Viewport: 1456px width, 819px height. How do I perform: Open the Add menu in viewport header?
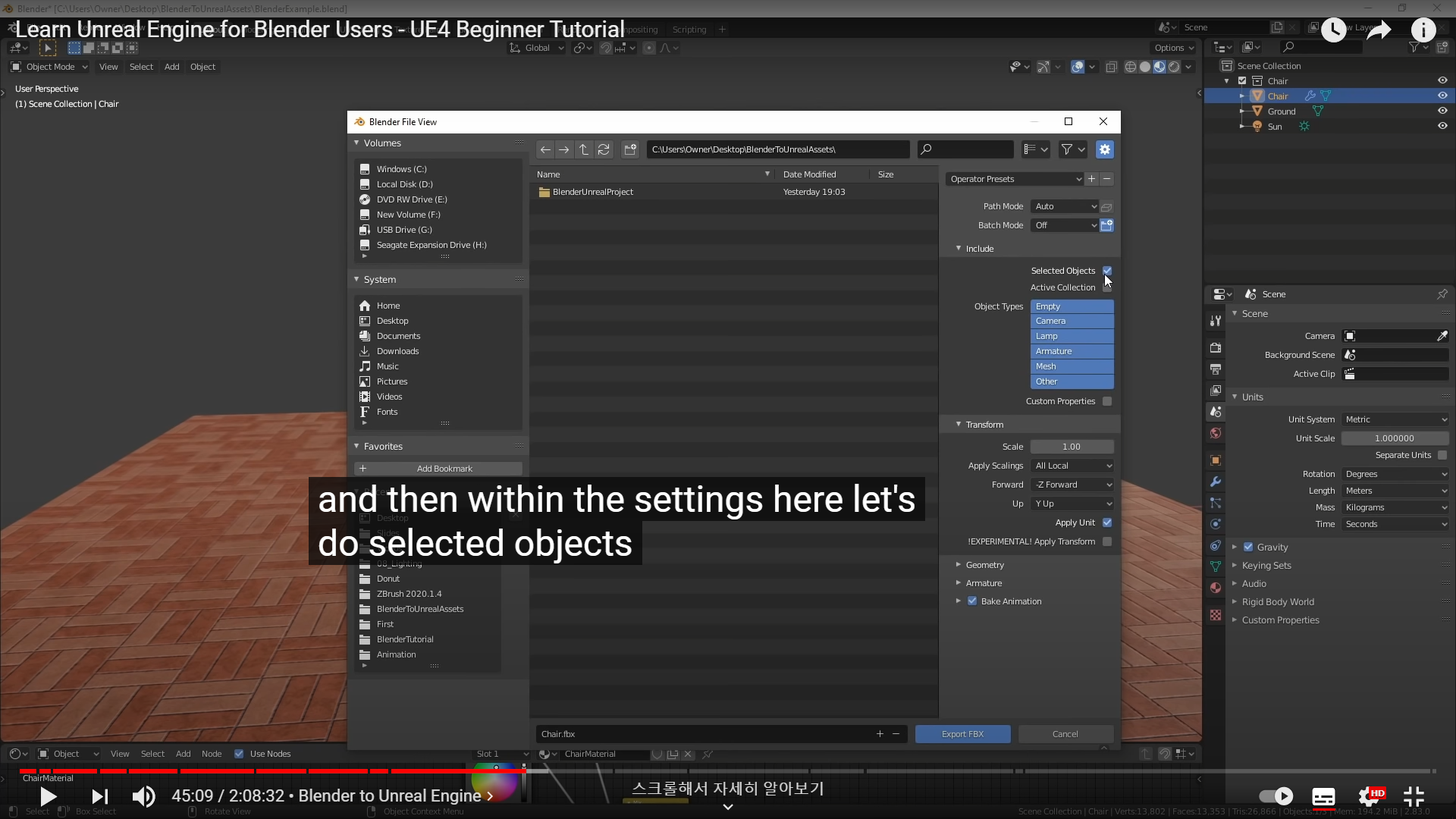point(171,67)
